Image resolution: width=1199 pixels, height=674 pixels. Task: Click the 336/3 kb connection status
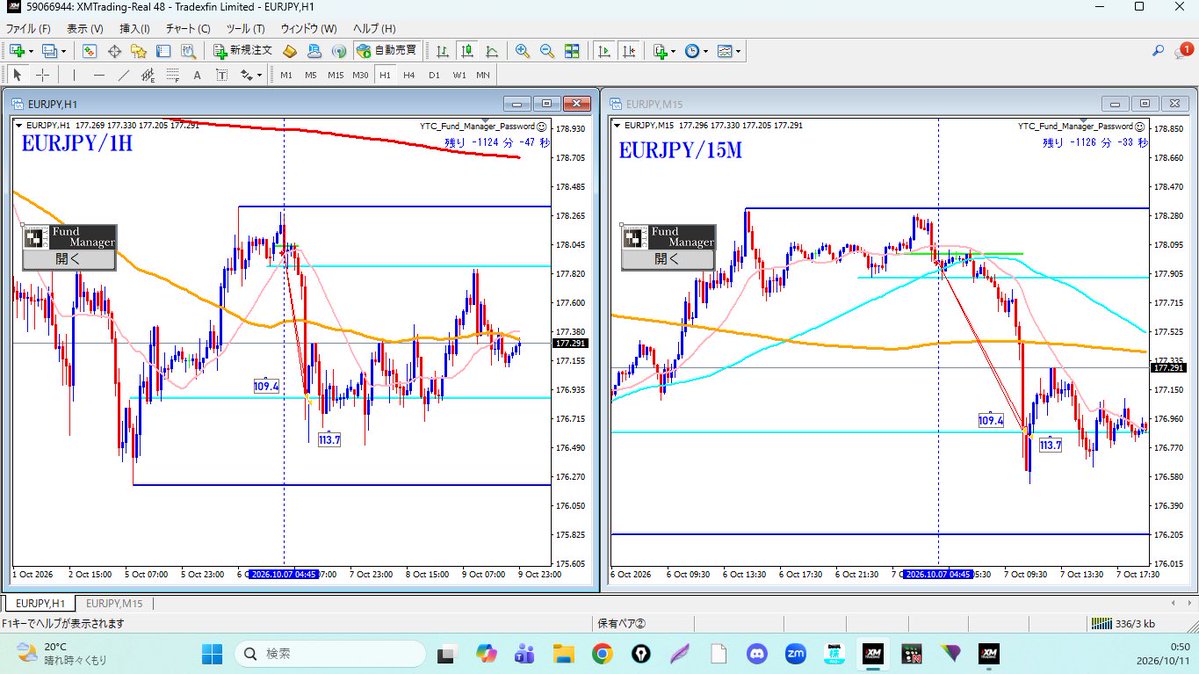(x=1123, y=624)
